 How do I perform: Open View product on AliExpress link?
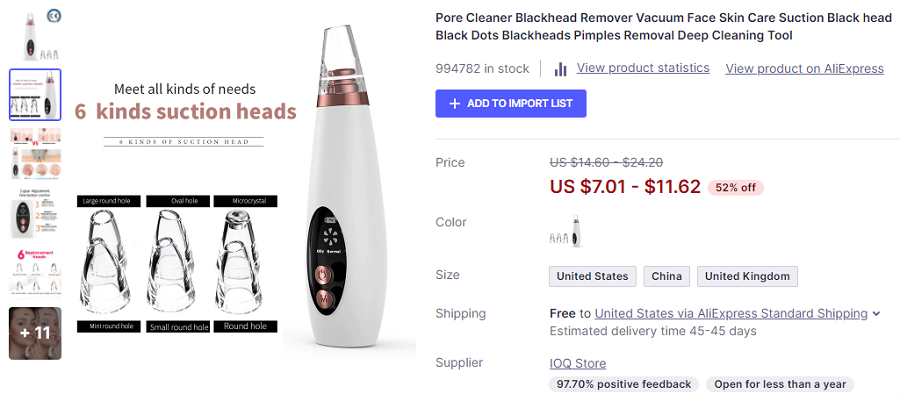804,69
